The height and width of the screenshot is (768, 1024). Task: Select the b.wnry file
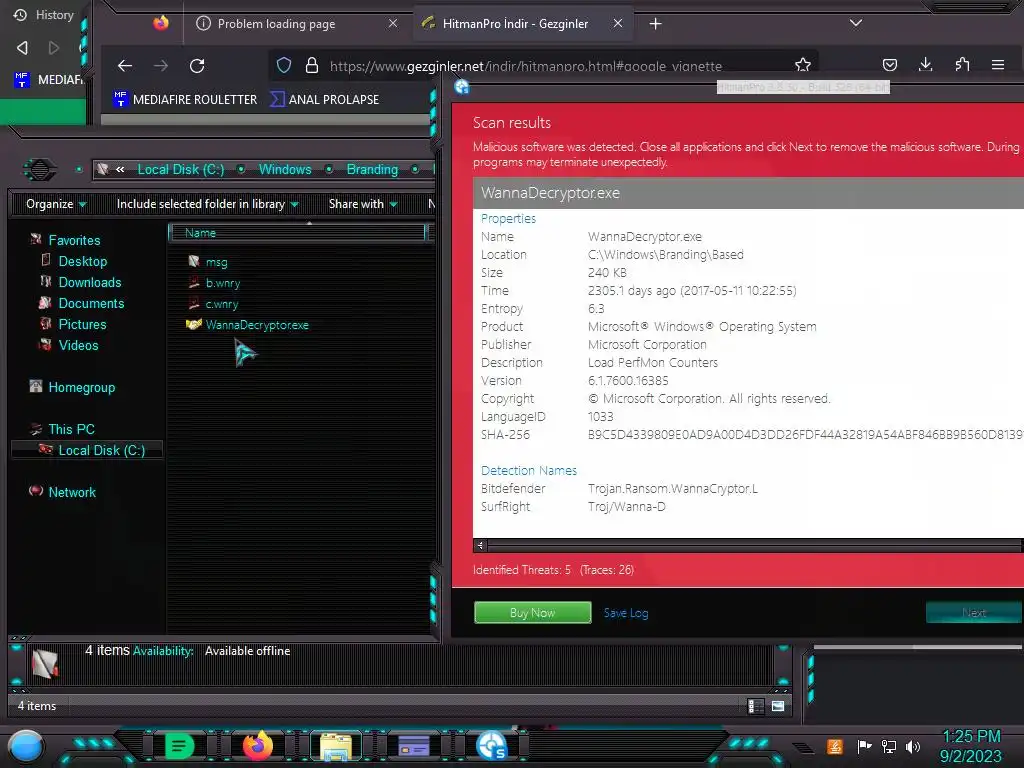click(x=214, y=283)
